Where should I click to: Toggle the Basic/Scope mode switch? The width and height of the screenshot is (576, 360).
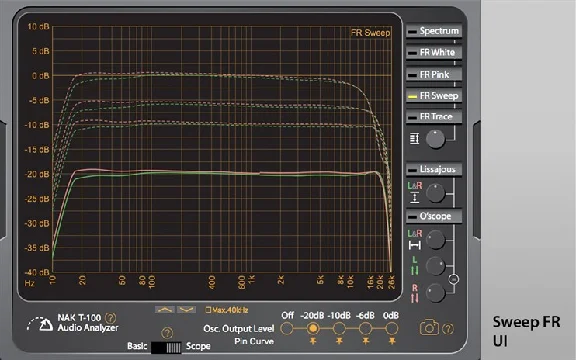coord(166,347)
